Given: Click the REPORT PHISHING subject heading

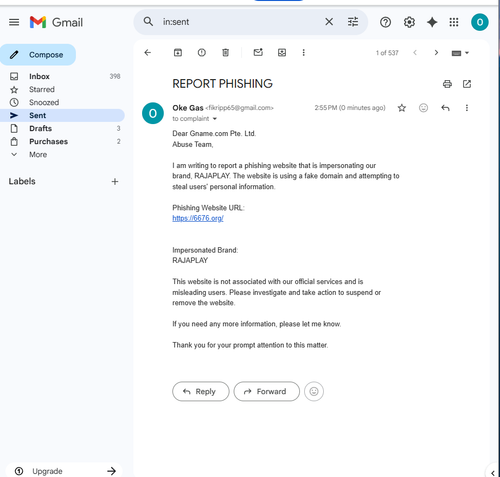Looking at the screenshot, I should click(222, 84).
